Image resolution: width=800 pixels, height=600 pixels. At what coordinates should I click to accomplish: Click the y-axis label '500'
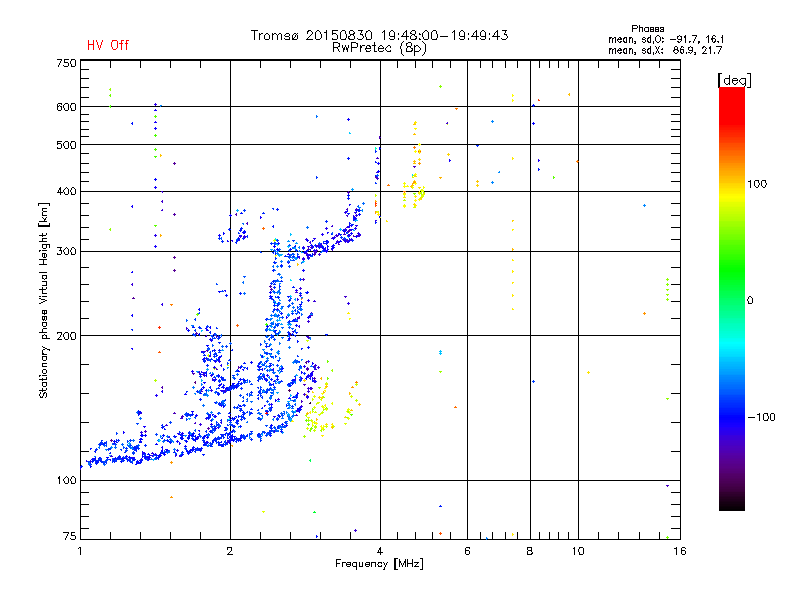click(66, 145)
